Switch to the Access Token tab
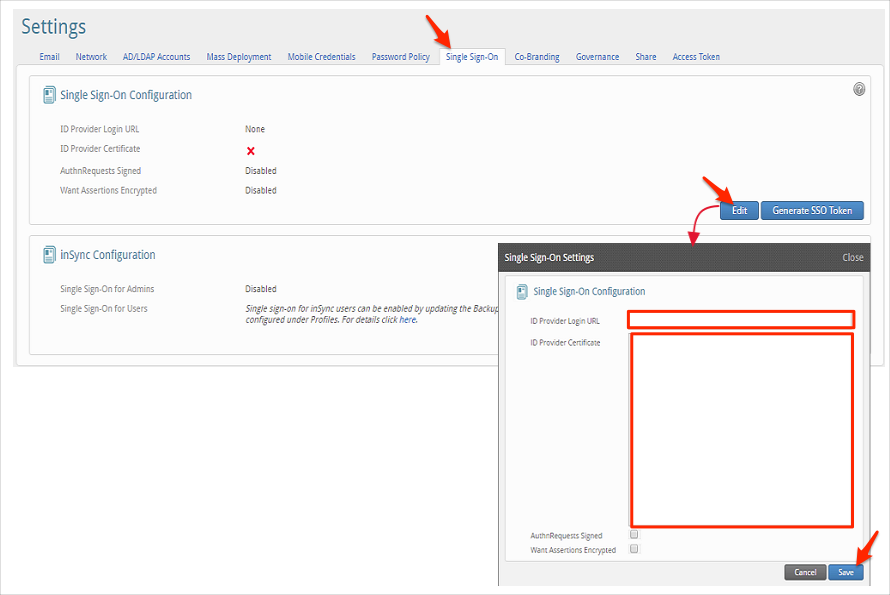Image resolution: width=890 pixels, height=595 pixels. point(696,57)
